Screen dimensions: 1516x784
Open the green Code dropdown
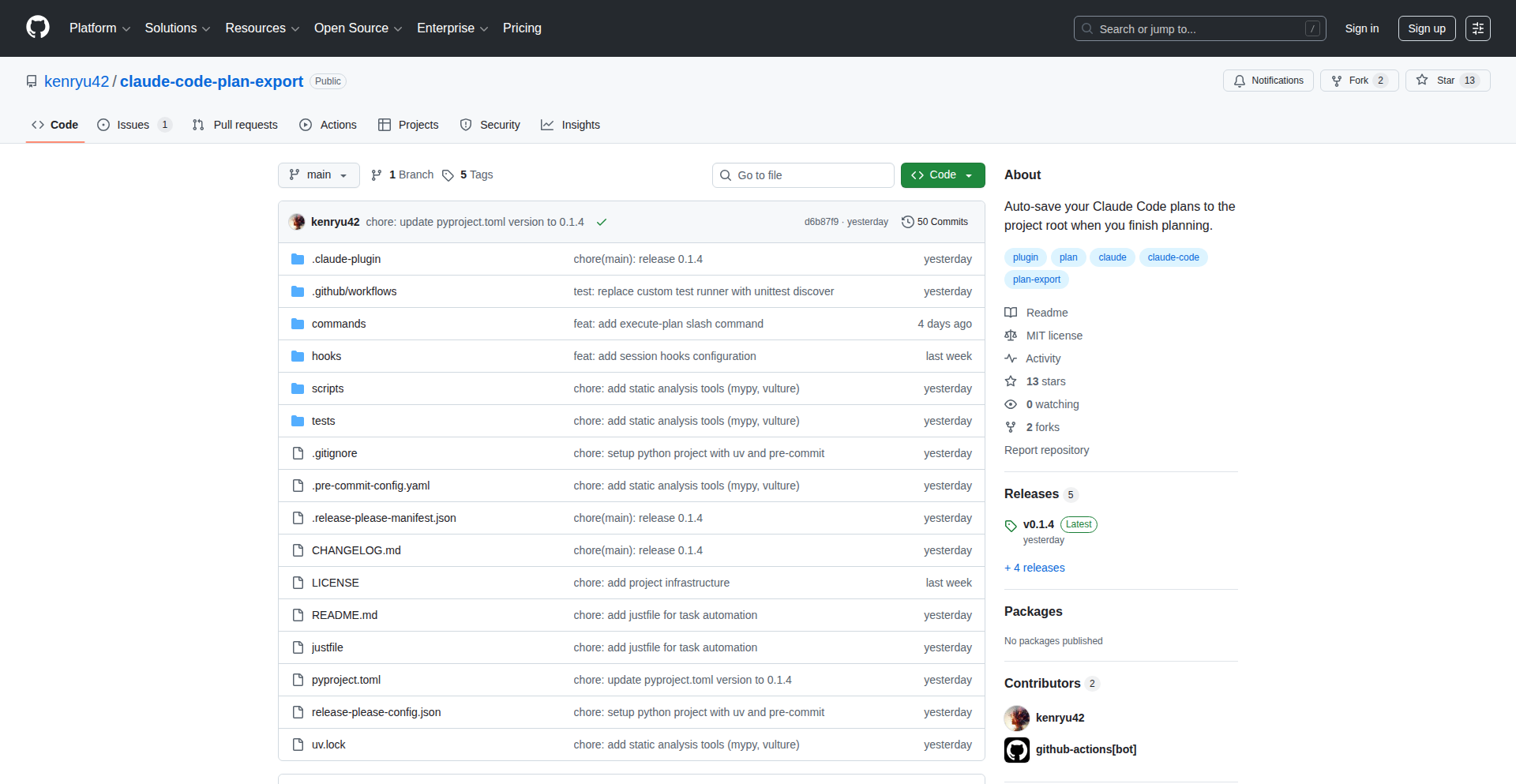point(942,175)
